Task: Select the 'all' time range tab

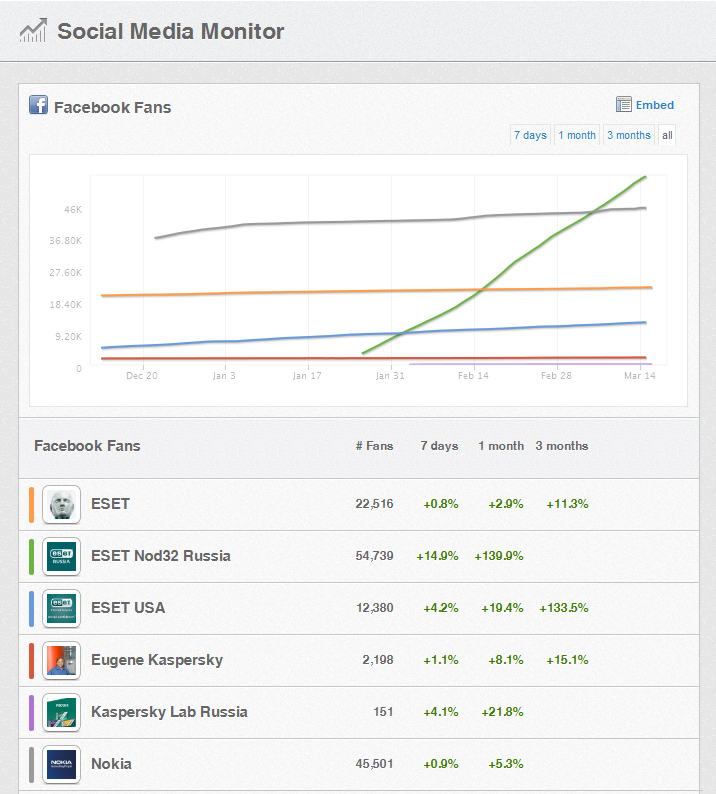Action: pyautogui.click(x=667, y=135)
